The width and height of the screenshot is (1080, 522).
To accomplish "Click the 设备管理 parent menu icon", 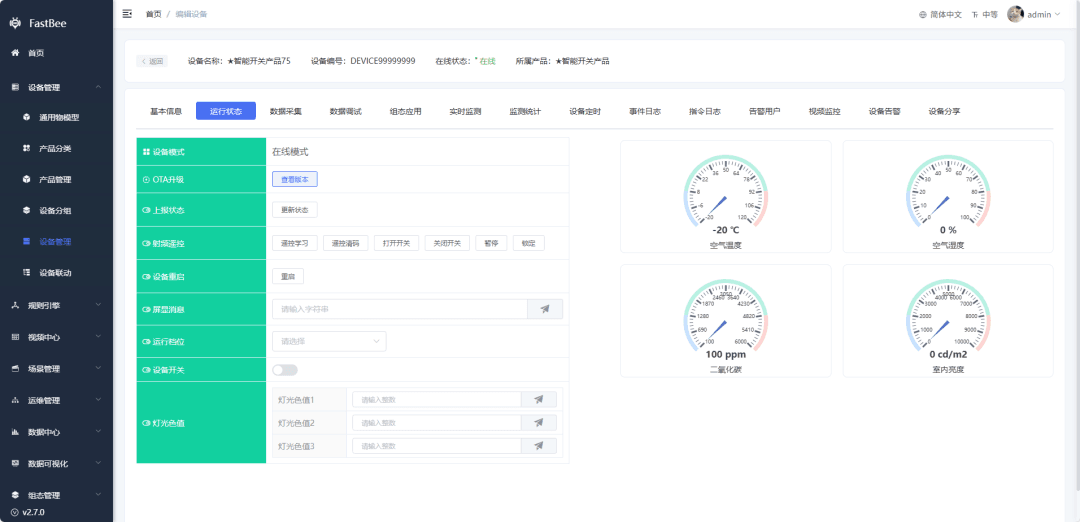I will pyautogui.click(x=15, y=87).
